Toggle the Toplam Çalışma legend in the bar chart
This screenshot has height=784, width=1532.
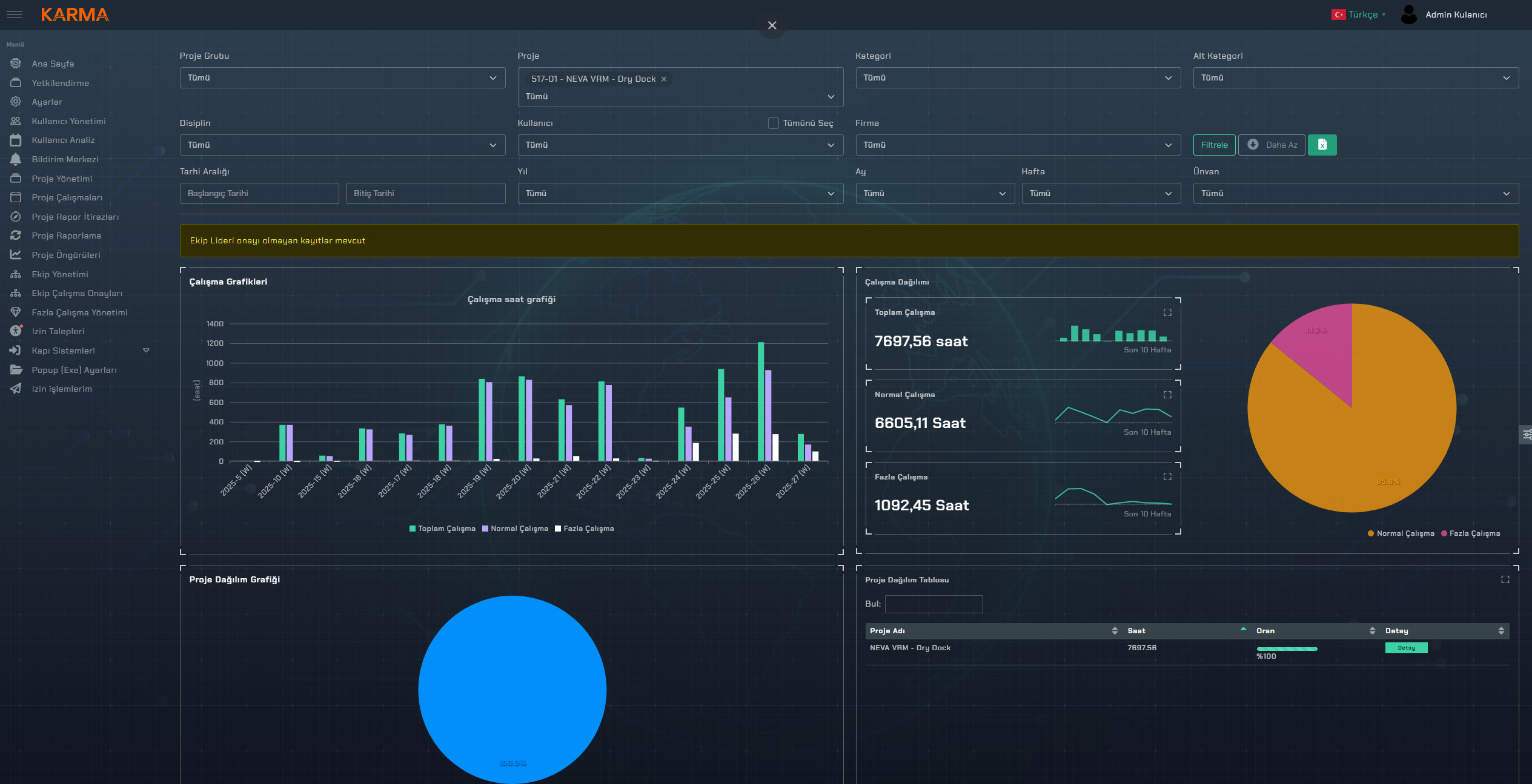click(x=442, y=529)
